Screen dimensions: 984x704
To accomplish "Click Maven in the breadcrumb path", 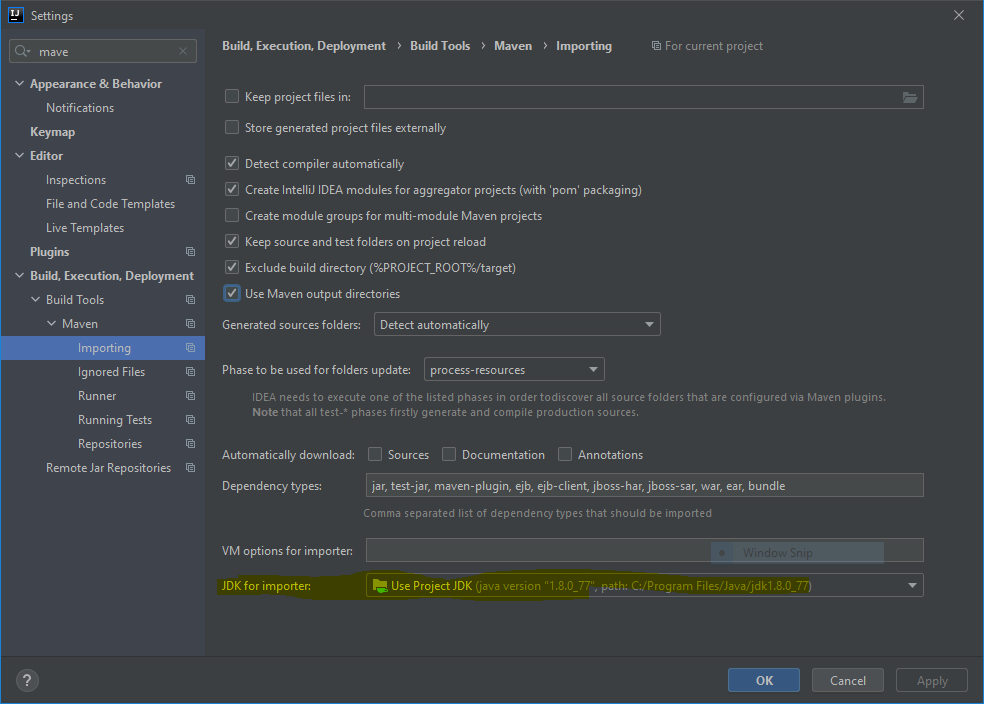I will tap(513, 46).
